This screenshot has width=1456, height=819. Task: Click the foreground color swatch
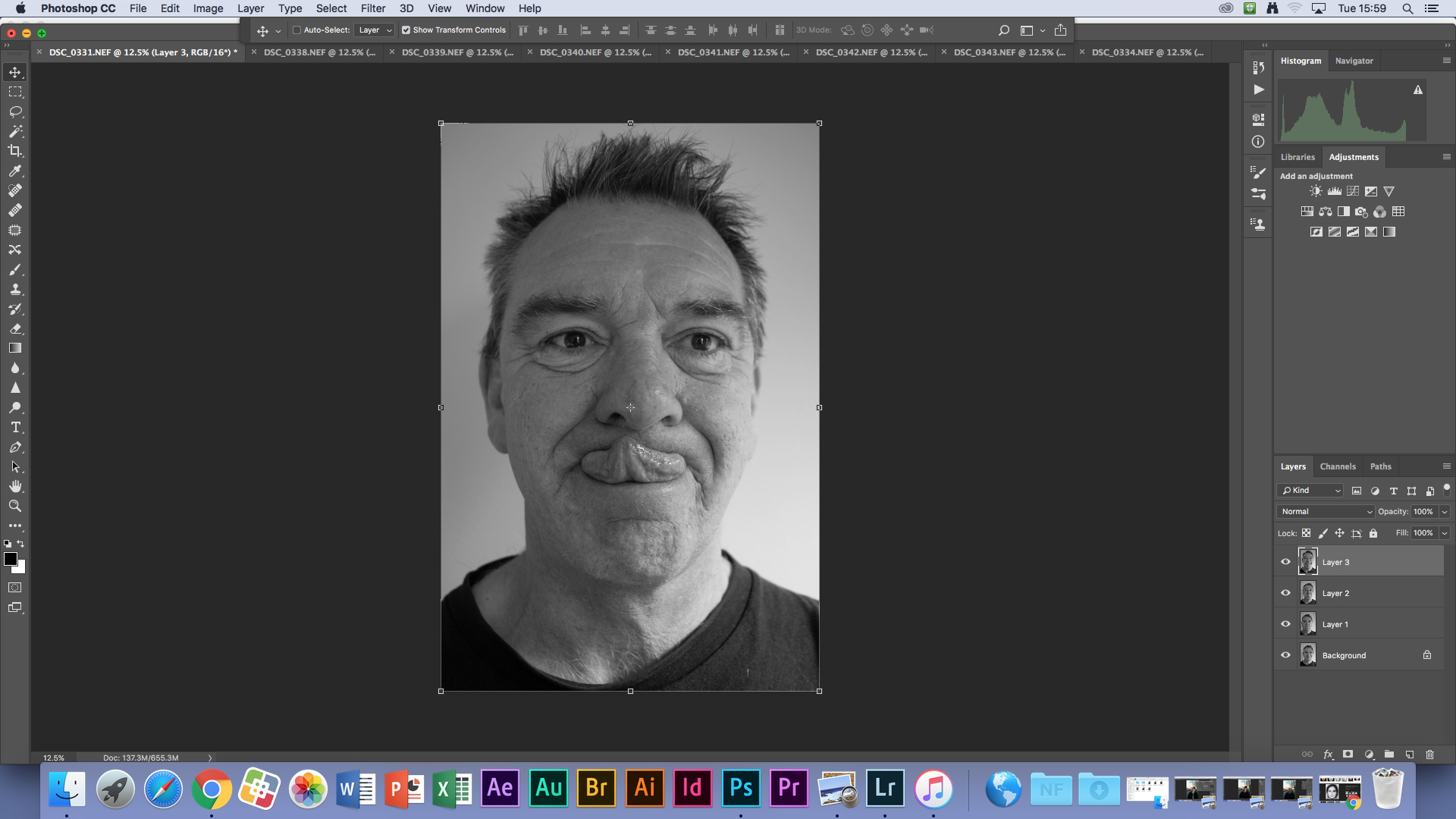pyautogui.click(x=10, y=559)
